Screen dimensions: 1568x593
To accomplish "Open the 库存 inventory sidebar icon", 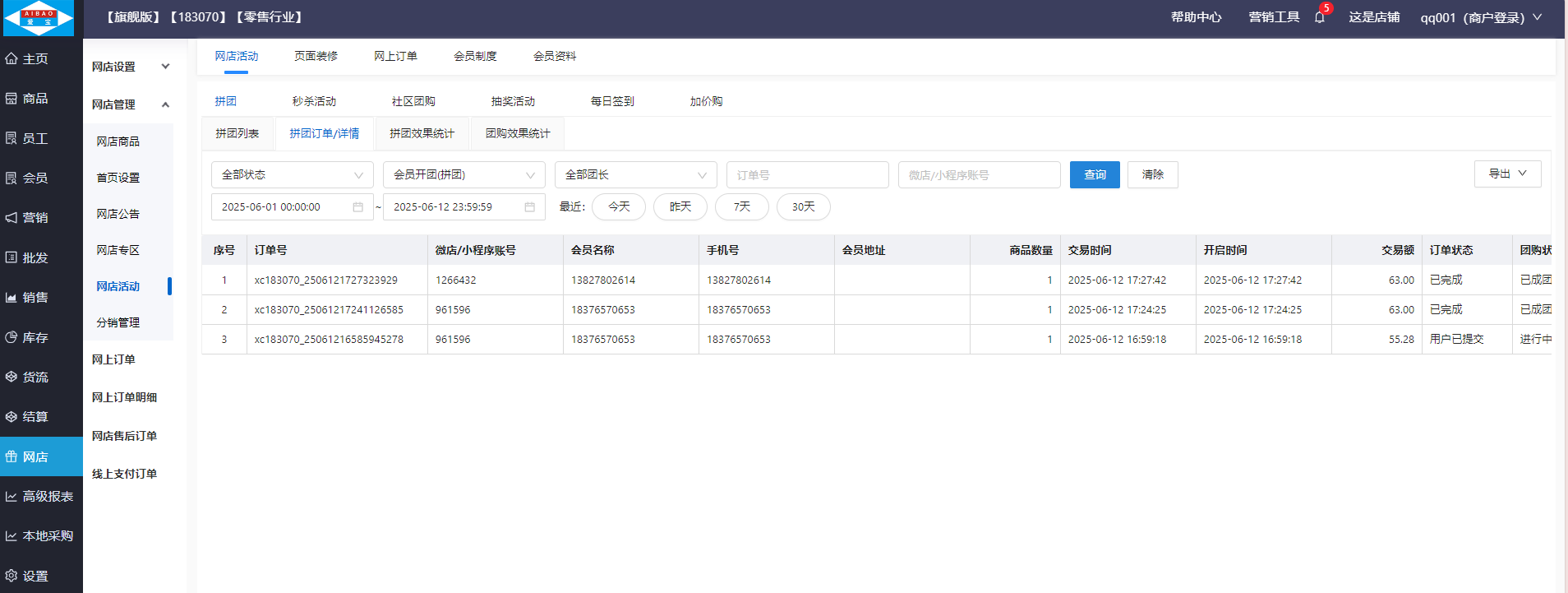I will [12, 337].
